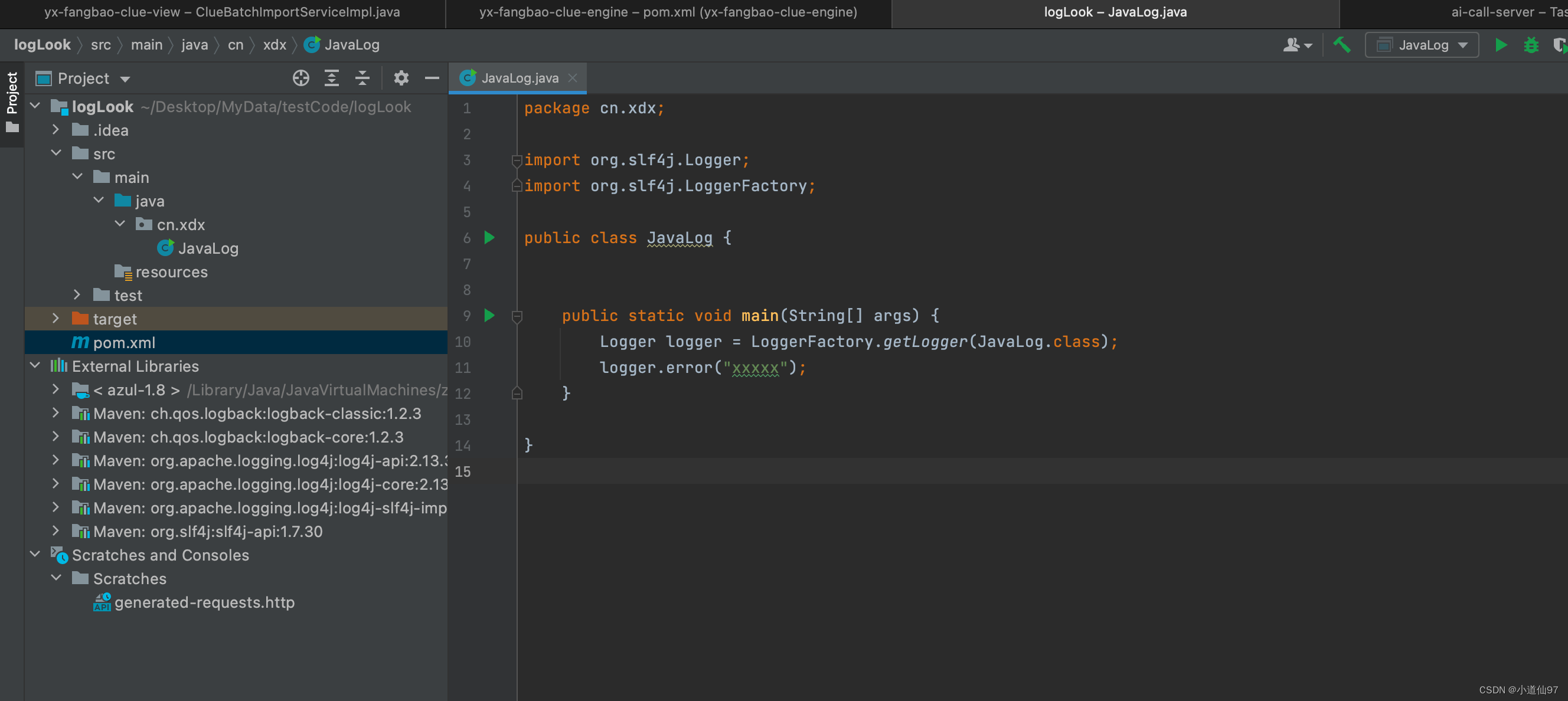Fold the imports block at line 3
Screen dimensions: 1568x701
tap(517, 160)
